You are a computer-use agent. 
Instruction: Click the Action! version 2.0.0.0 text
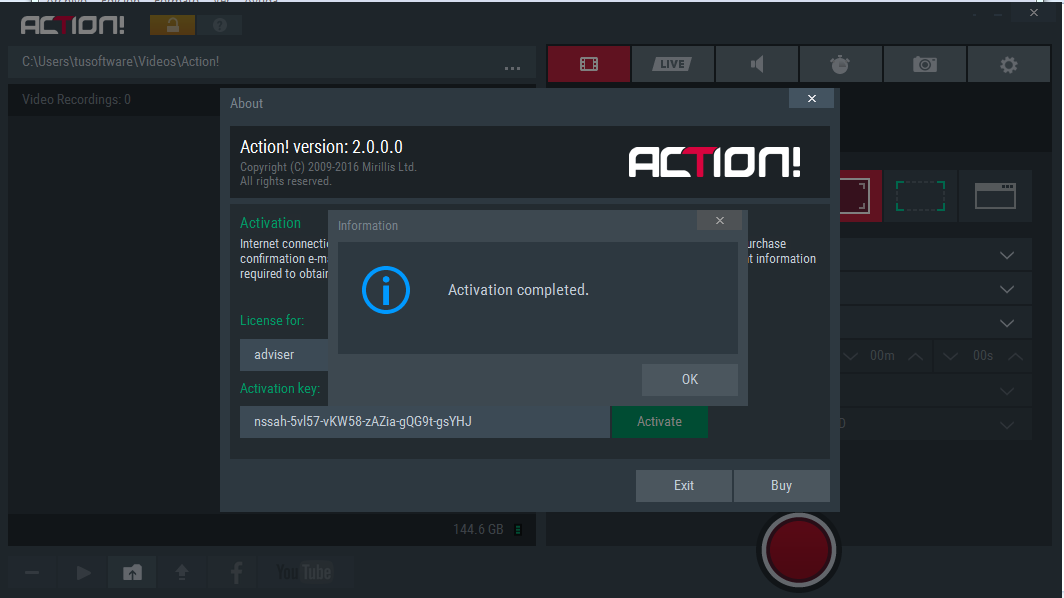pos(321,147)
